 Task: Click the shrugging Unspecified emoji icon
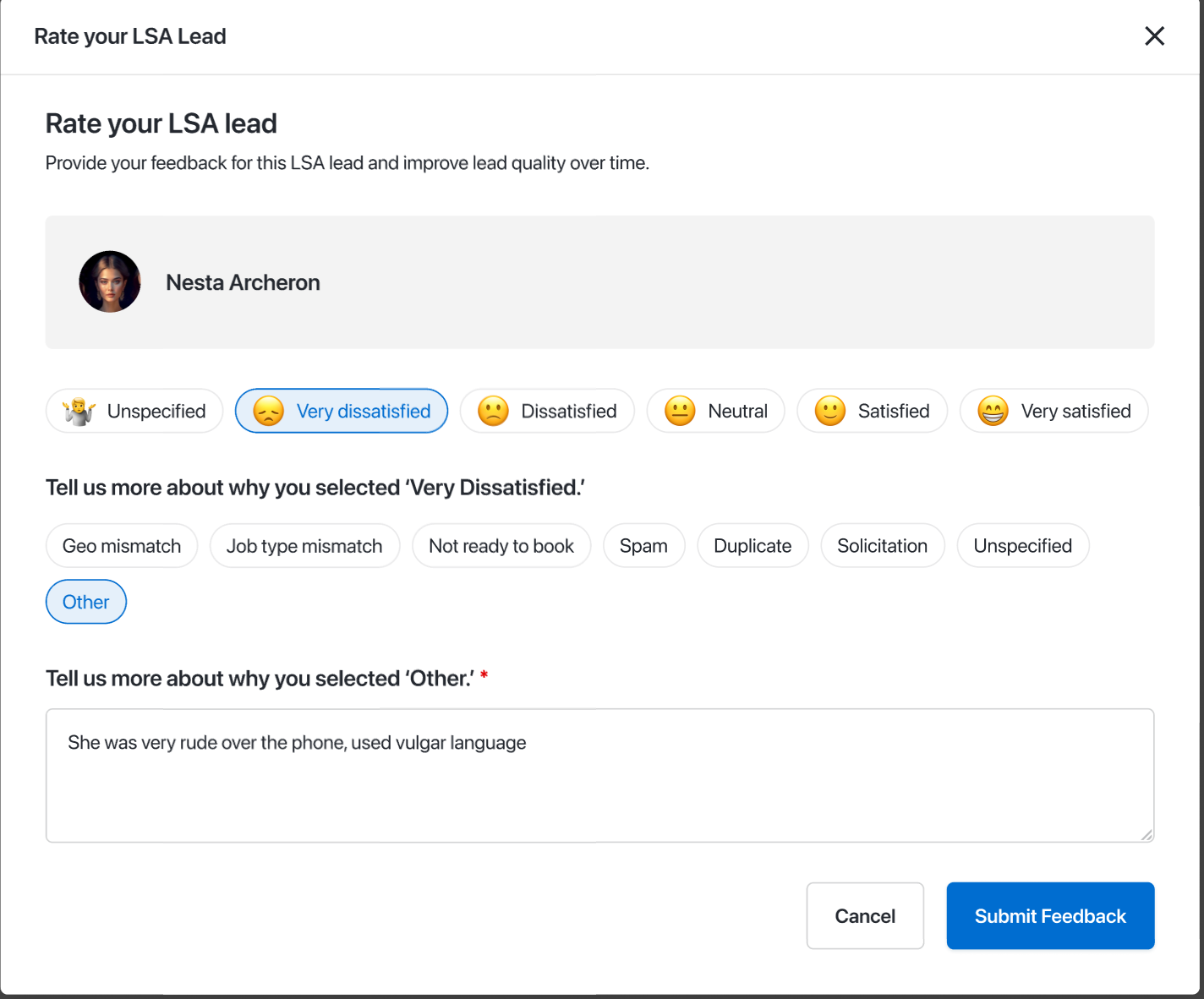click(79, 412)
